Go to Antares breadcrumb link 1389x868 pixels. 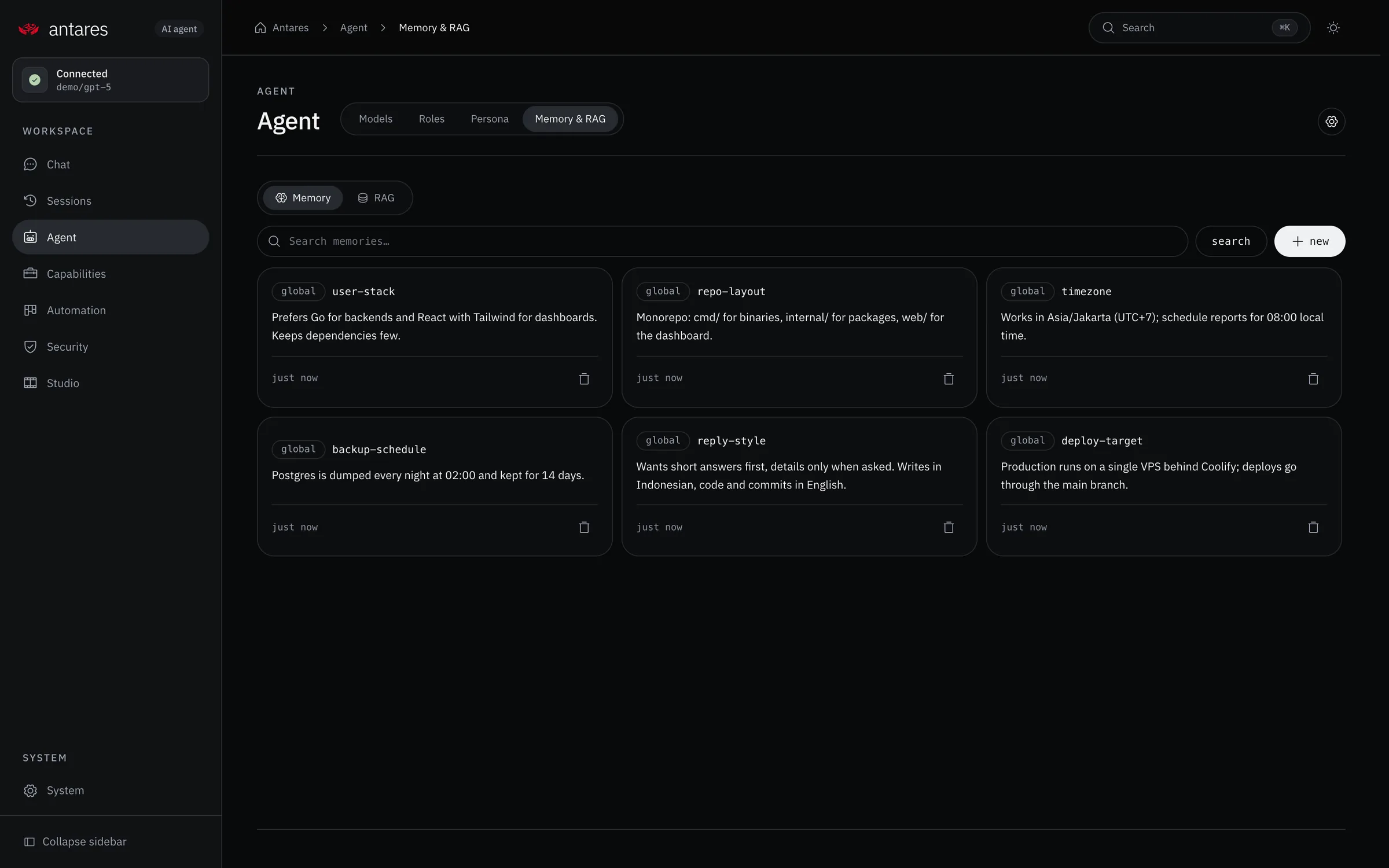click(291, 28)
